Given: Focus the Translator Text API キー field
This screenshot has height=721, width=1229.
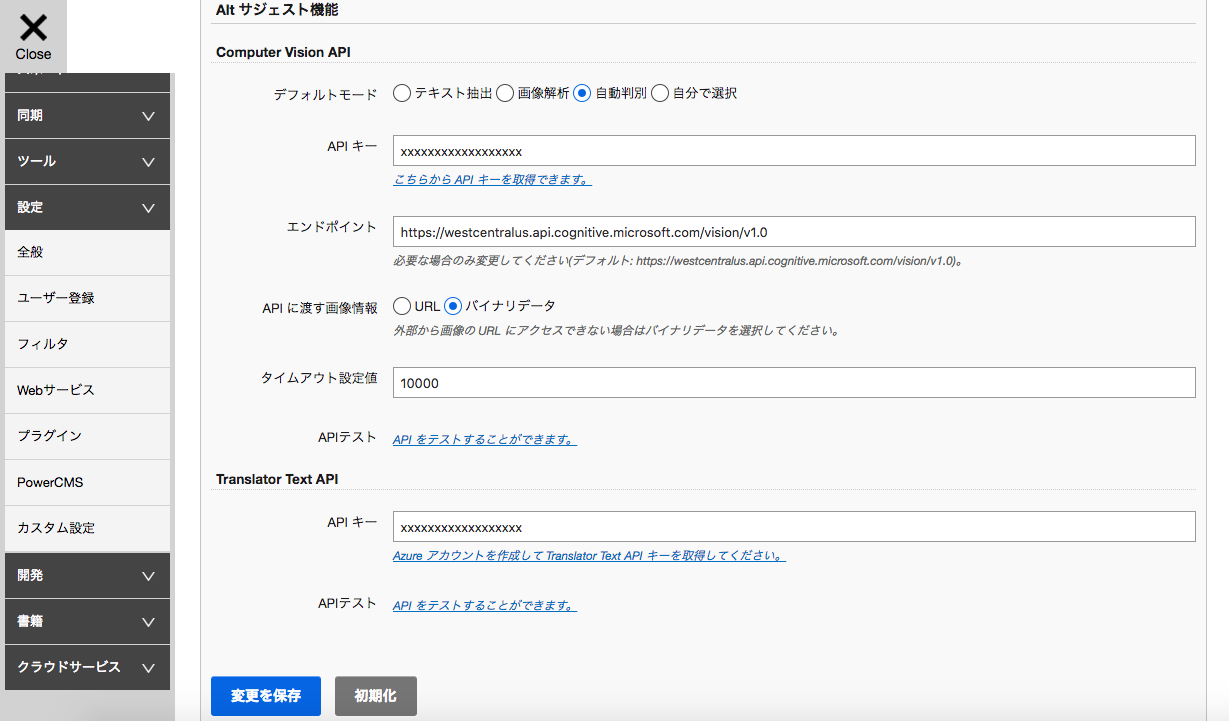Looking at the screenshot, I should pos(794,527).
